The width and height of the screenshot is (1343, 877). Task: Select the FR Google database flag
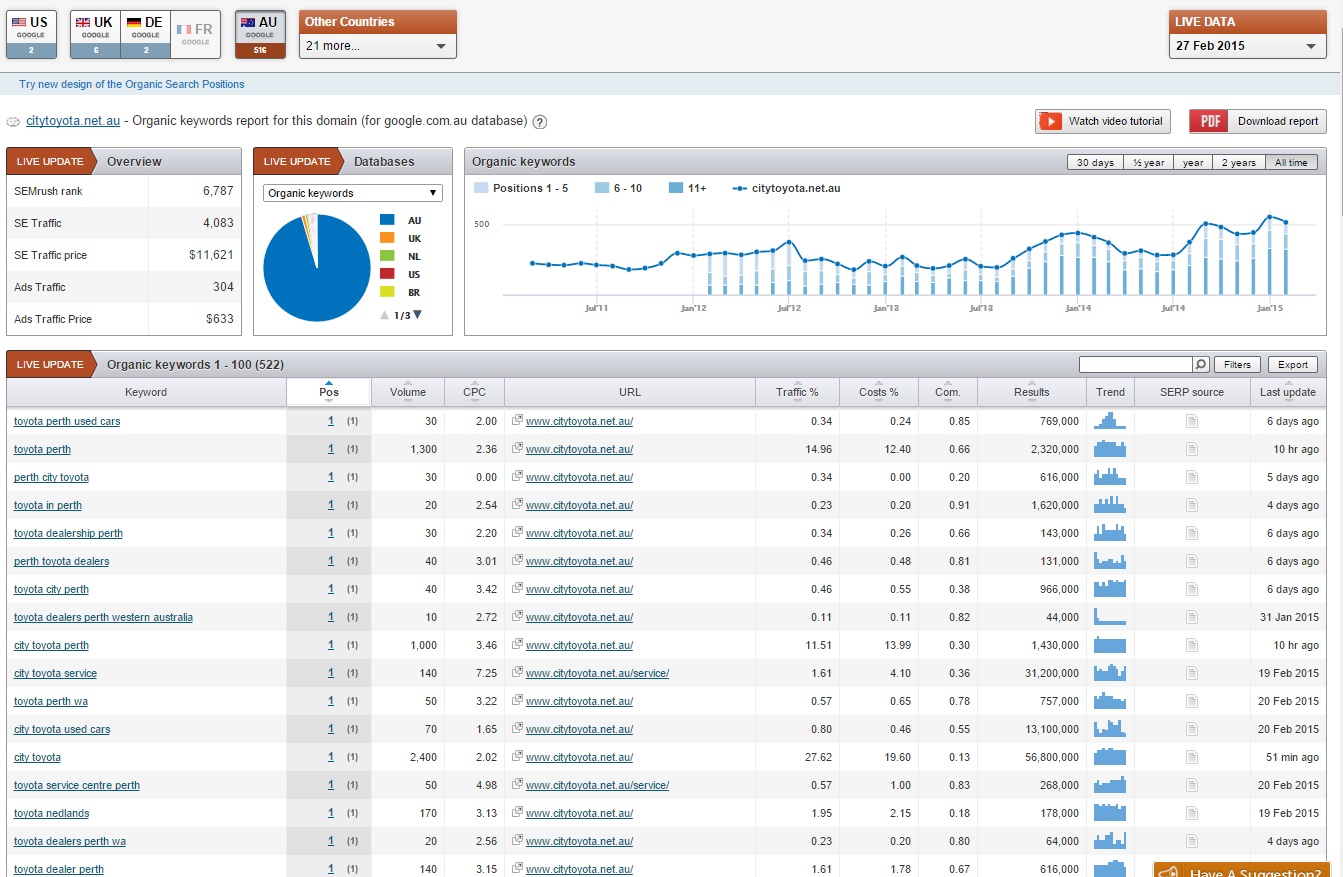tap(196, 35)
